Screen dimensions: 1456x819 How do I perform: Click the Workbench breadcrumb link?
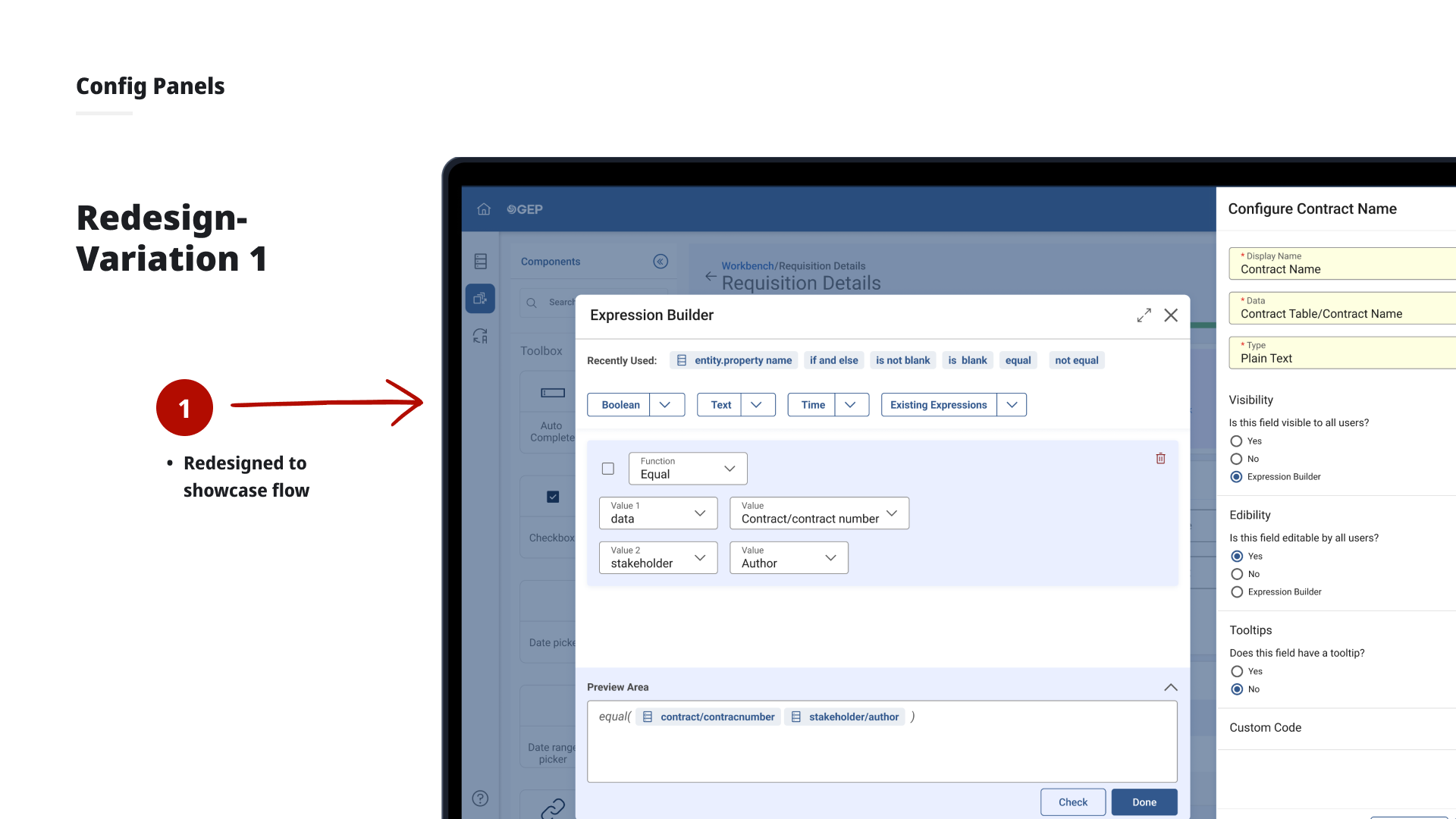[x=748, y=265]
